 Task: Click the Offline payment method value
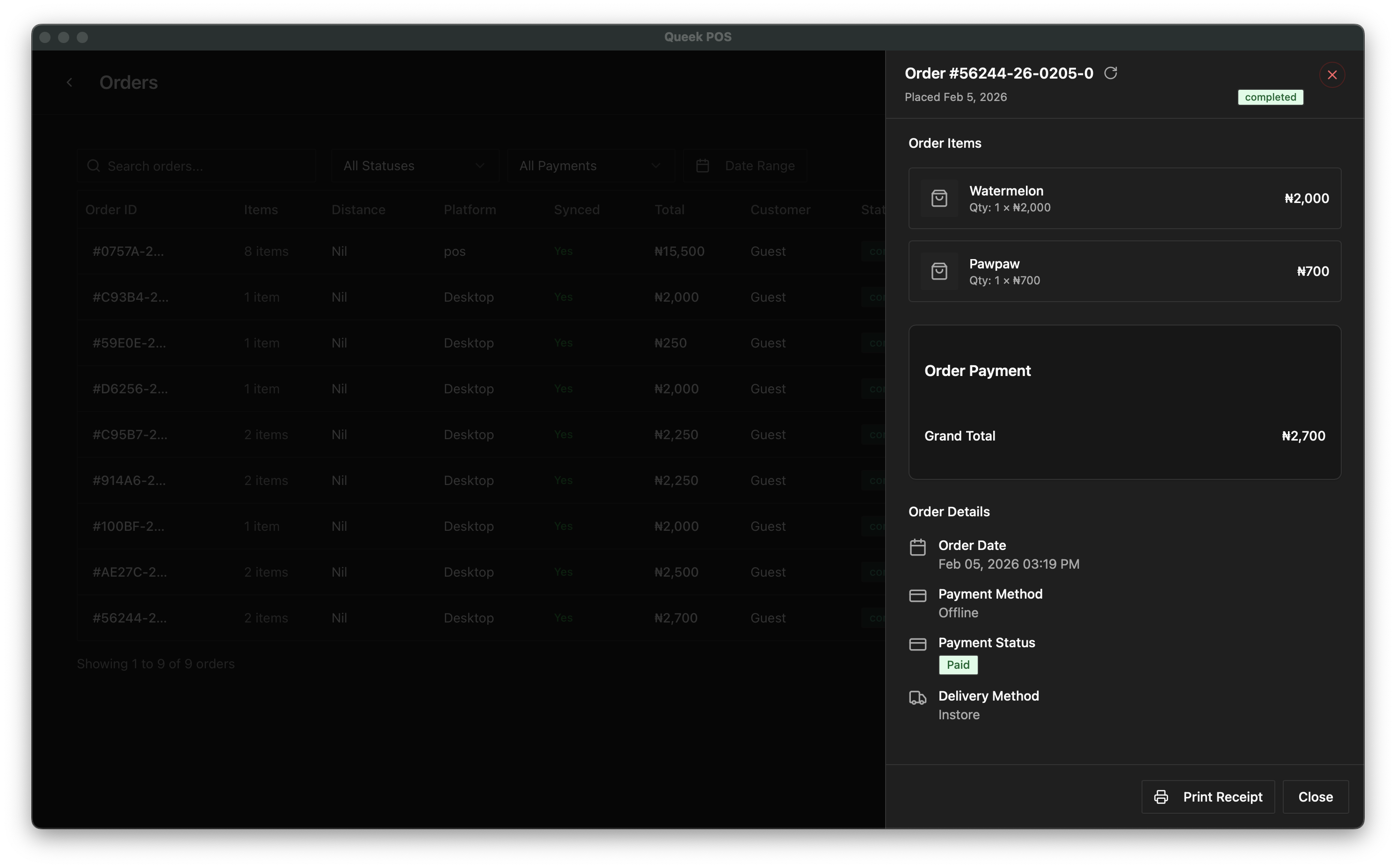pyautogui.click(x=958, y=613)
